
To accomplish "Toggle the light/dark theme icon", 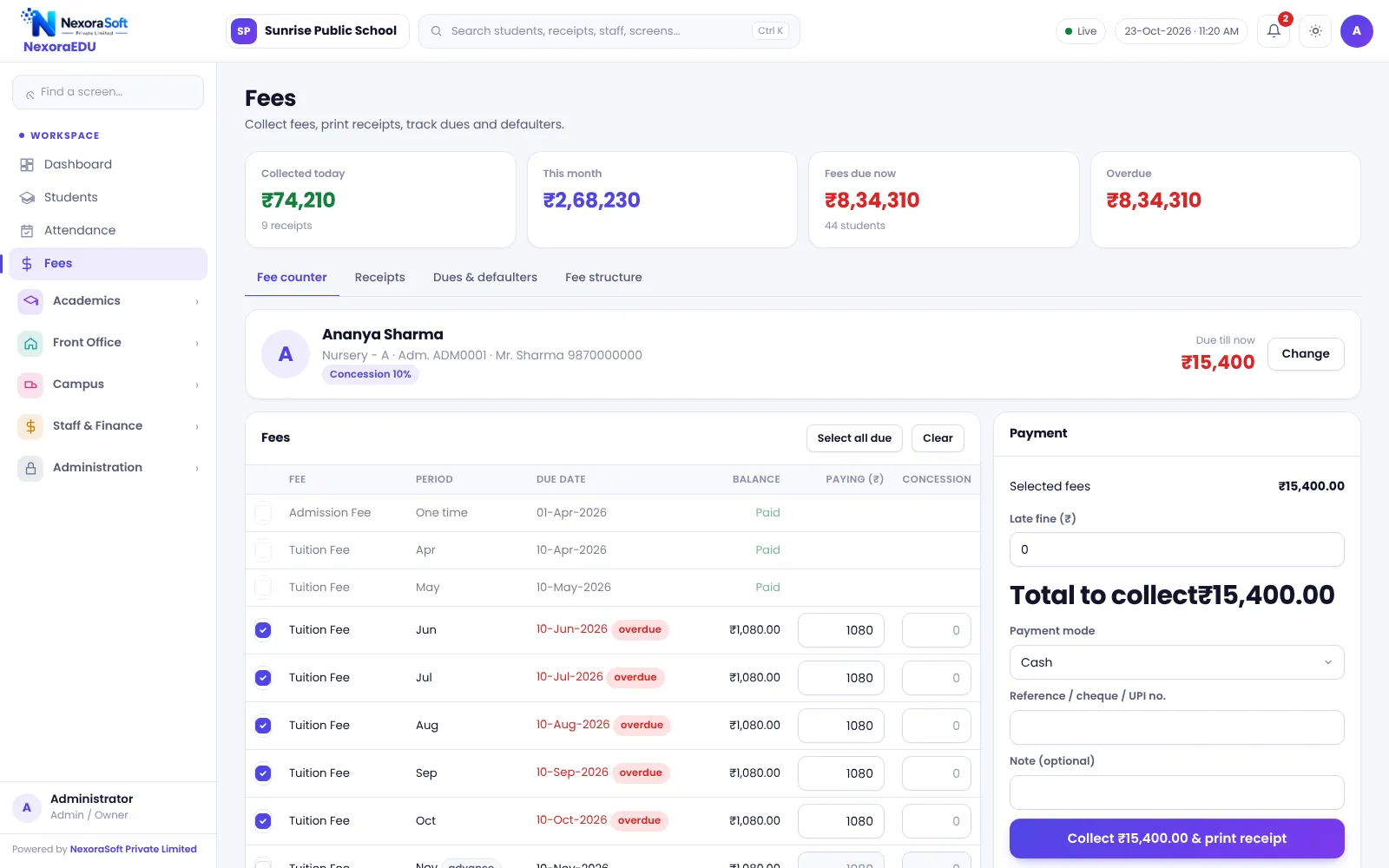I will 1315,31.
